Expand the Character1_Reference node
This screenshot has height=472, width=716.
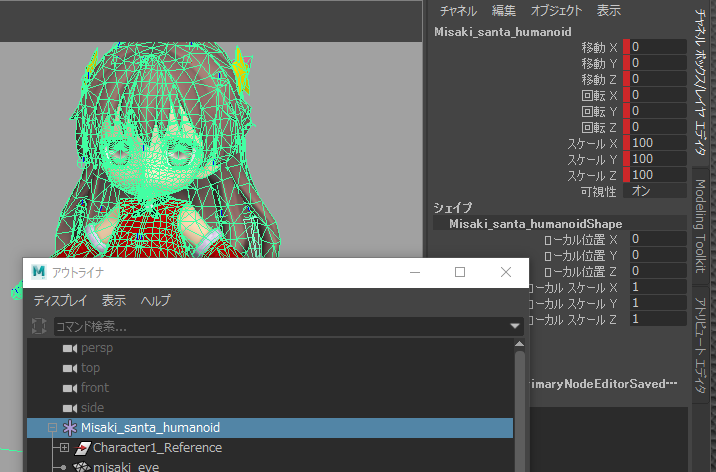point(64,448)
